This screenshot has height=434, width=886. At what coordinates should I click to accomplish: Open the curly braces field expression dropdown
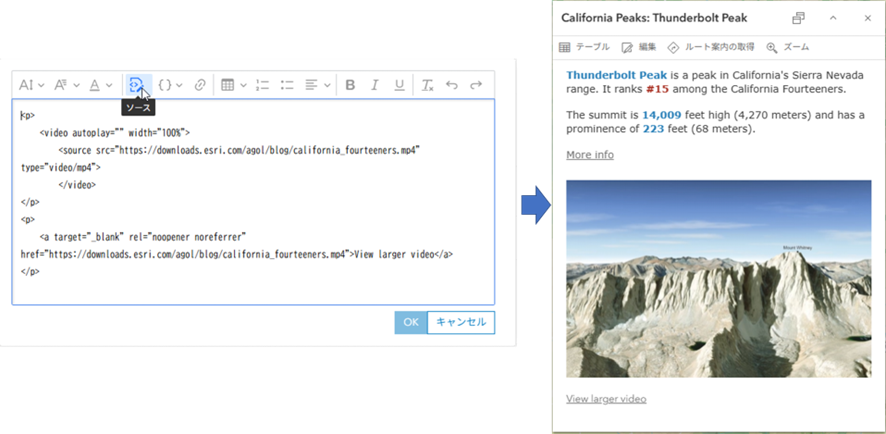(170, 85)
